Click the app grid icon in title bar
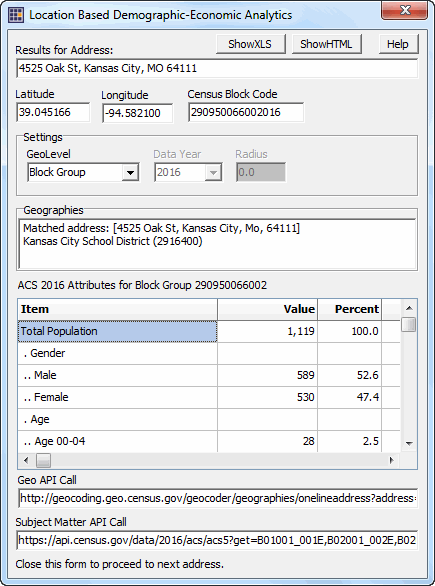The width and height of the screenshot is (435, 586). click(16, 15)
